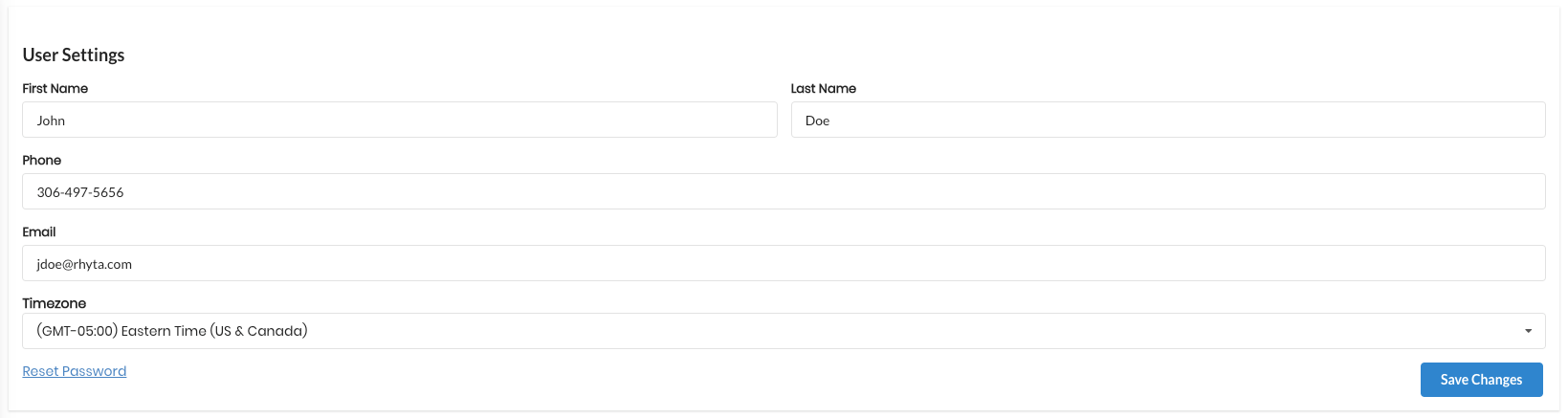Focus the Last Name input field
The image size is (1568, 418).
1168,120
